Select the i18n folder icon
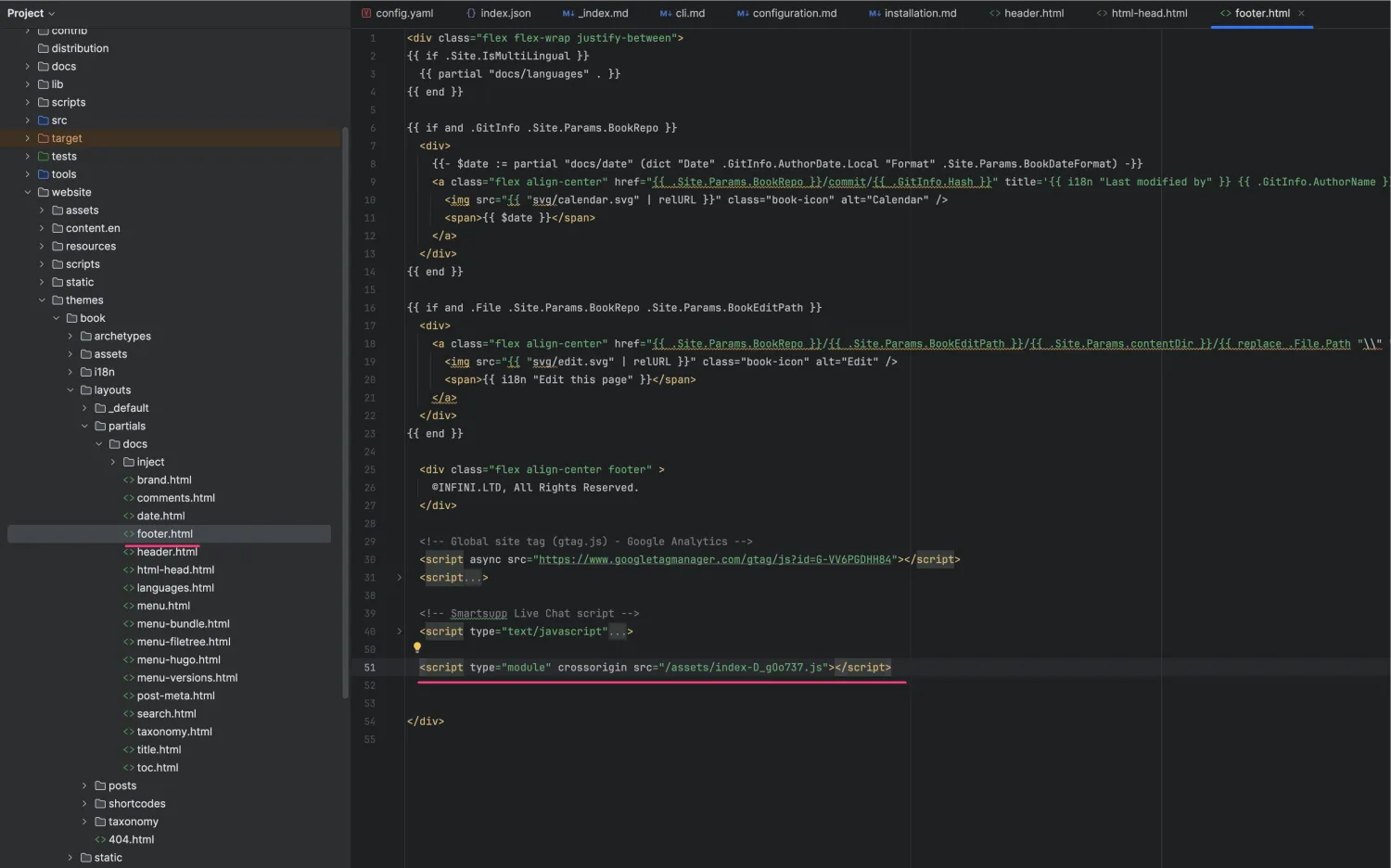Screen dimensions: 1391x868 coord(86,372)
